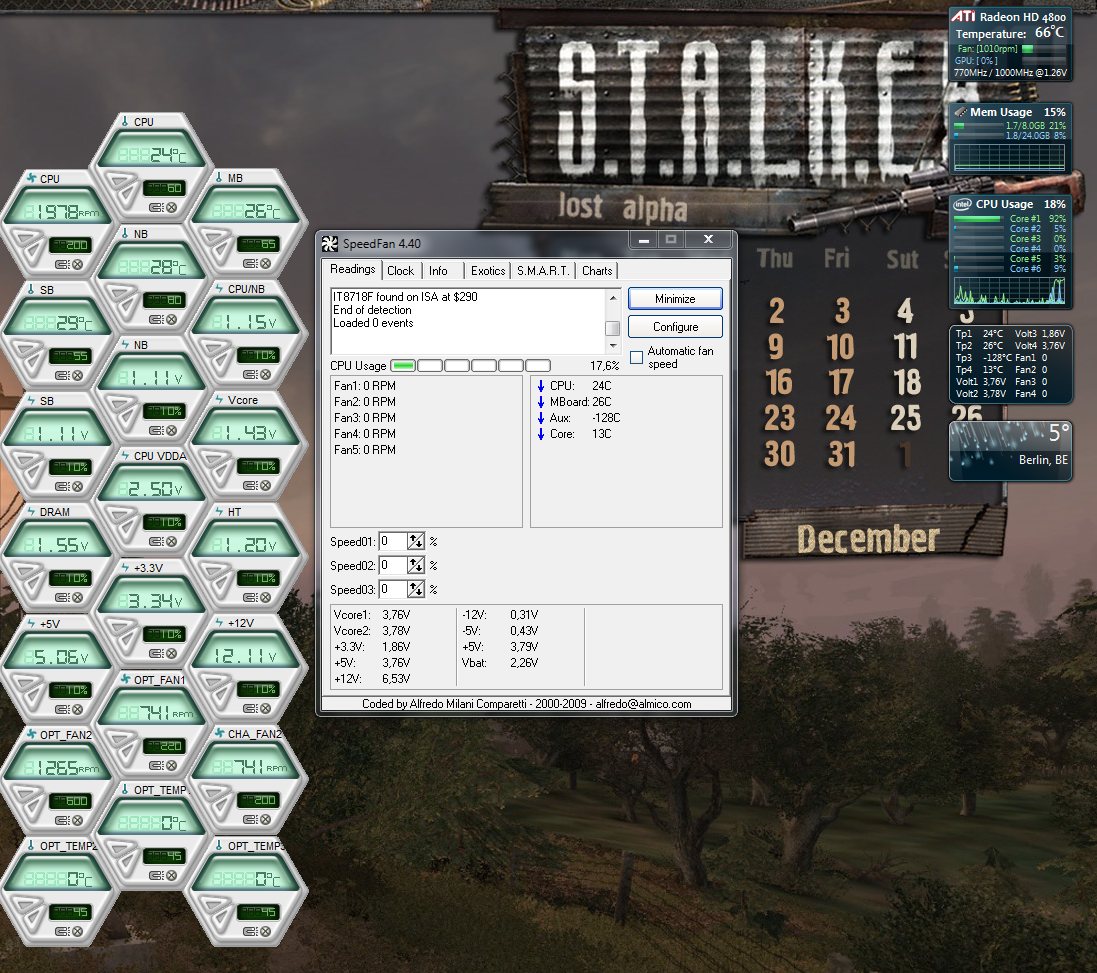Click the Intel logo in the CPU Usage gadget

[x=963, y=204]
